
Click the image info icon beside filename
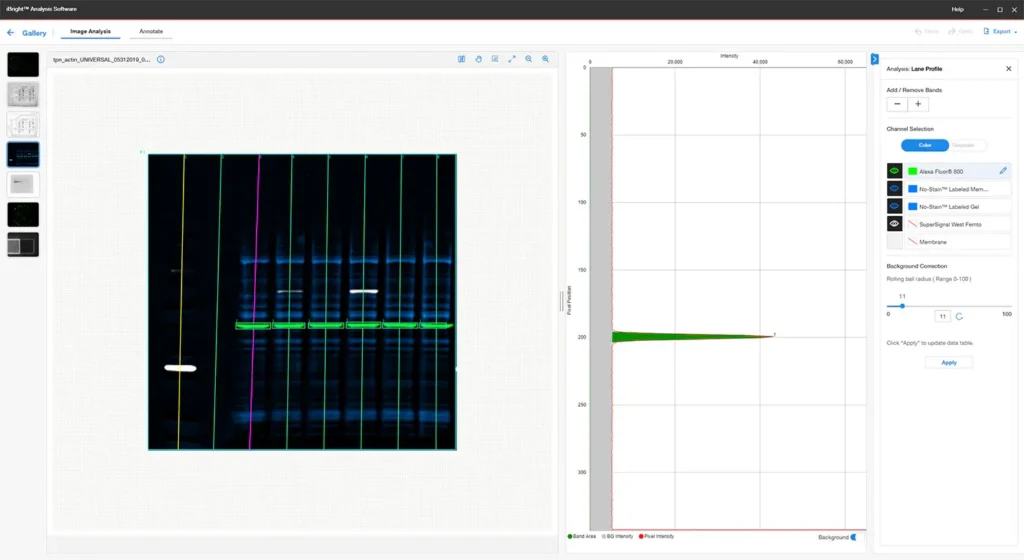(161, 59)
